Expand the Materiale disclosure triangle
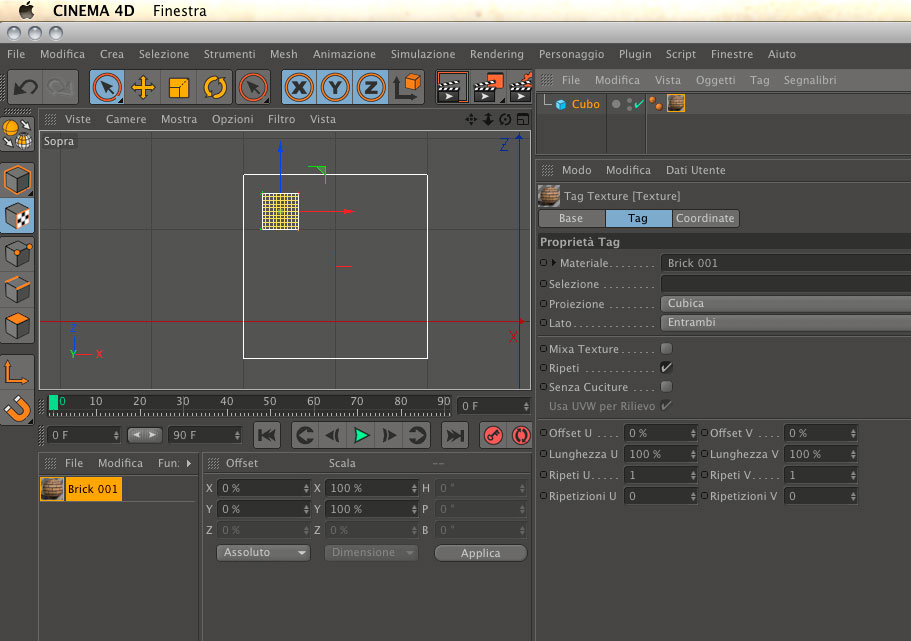911x641 pixels. 554,263
